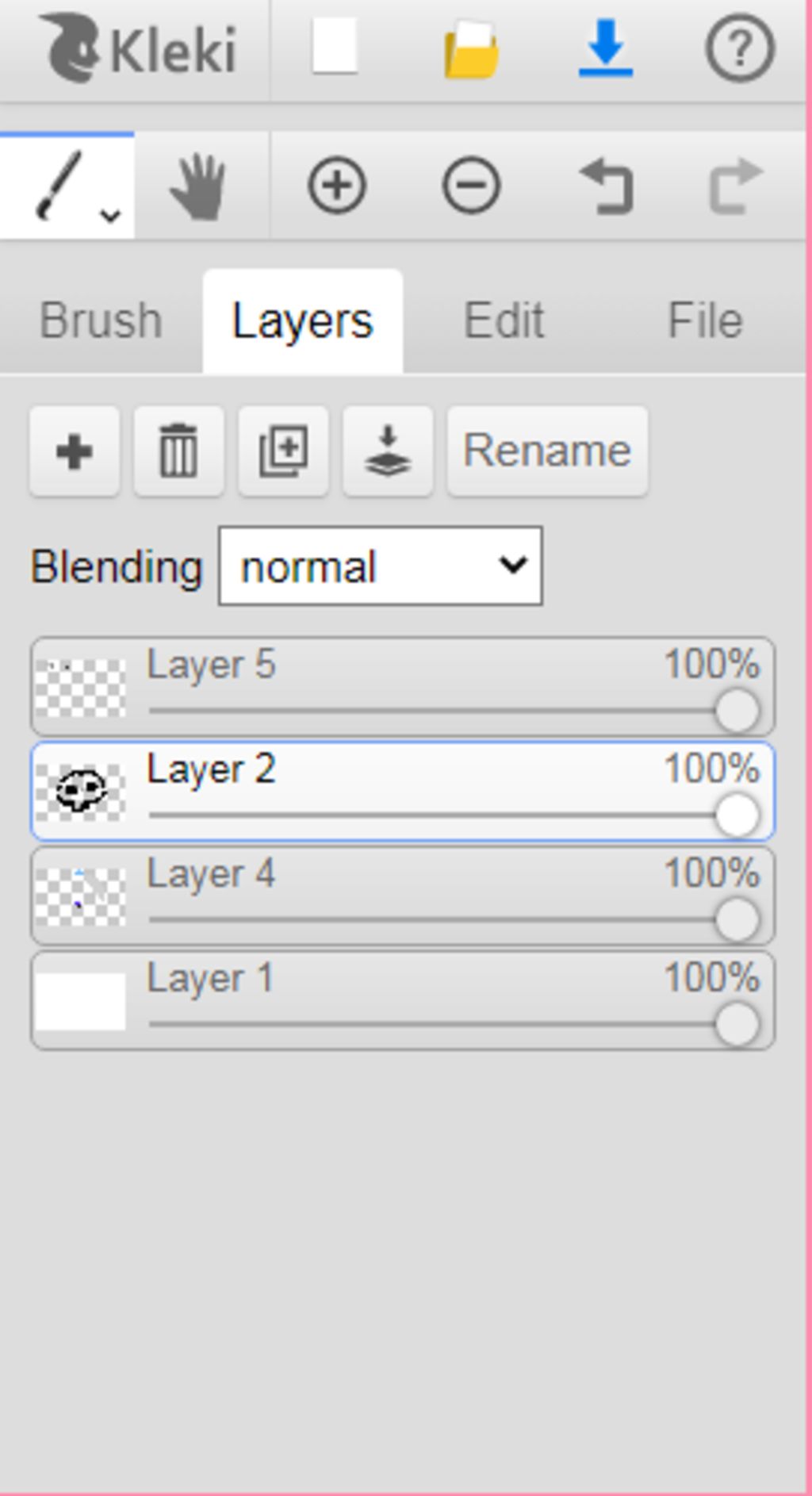Select the hand pan tool

click(198, 186)
